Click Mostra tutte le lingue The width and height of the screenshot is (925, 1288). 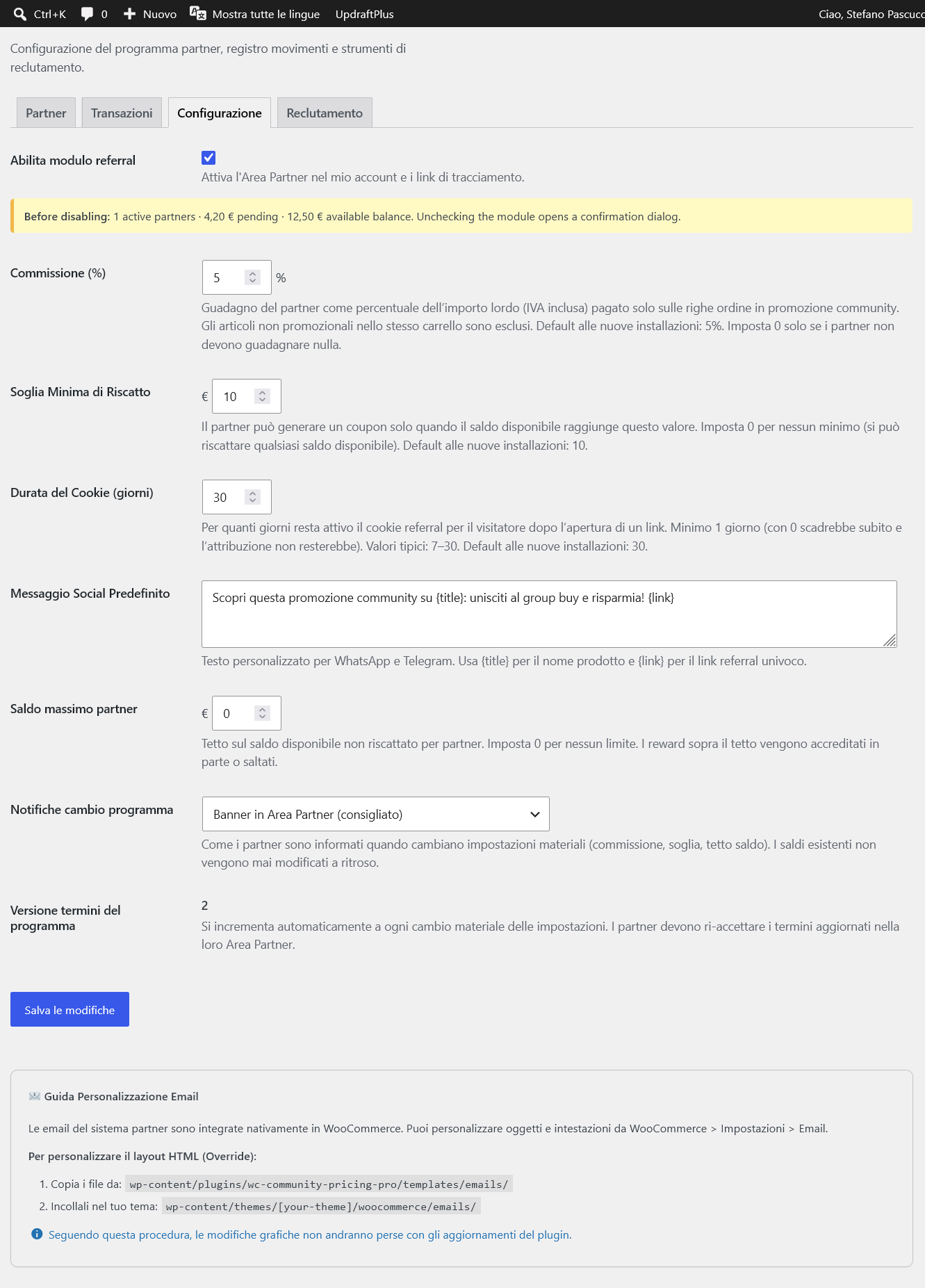pyautogui.click(x=265, y=14)
